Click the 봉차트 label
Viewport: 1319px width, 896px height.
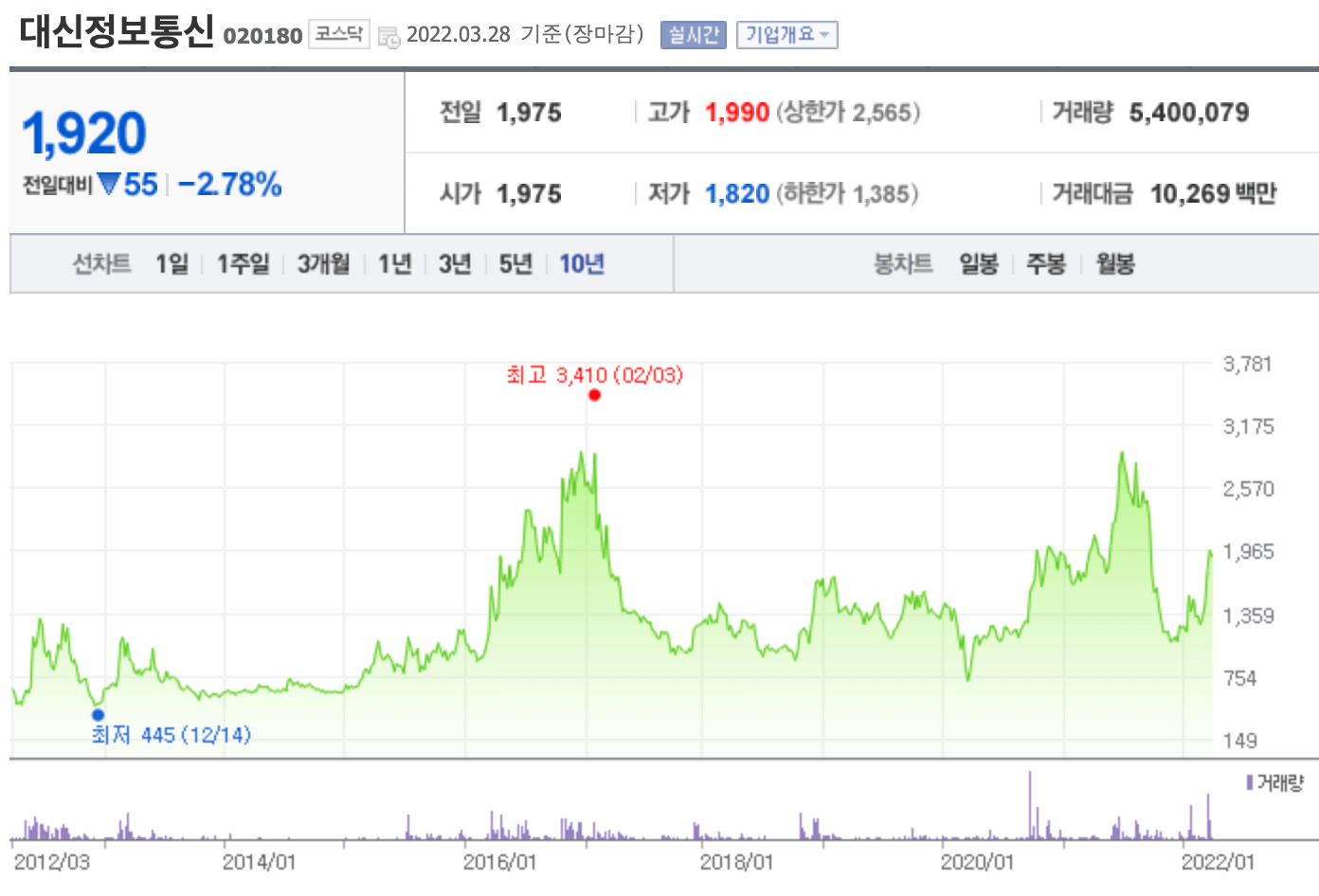click(903, 263)
